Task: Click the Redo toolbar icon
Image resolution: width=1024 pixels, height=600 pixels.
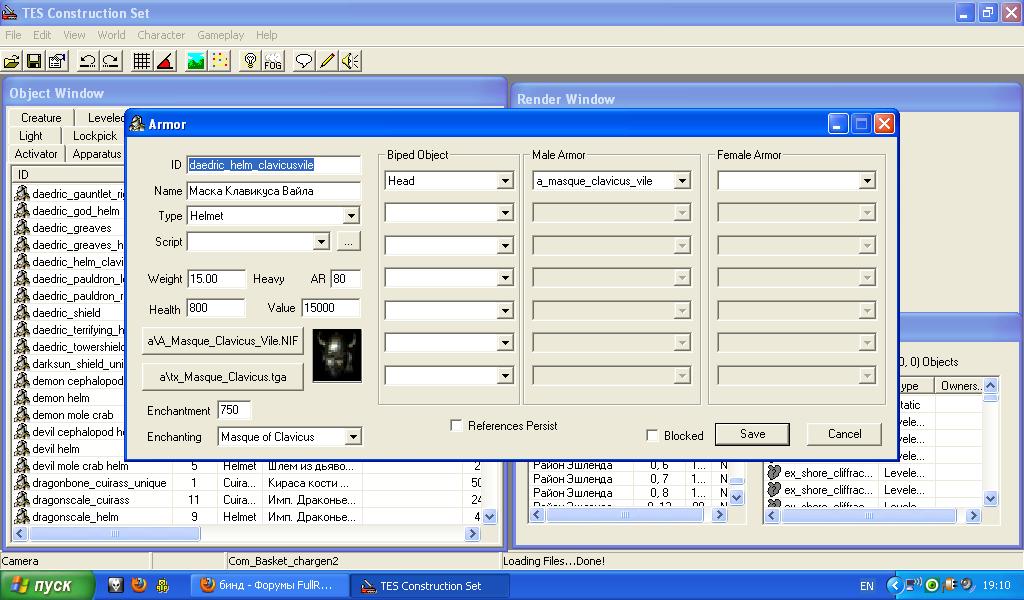Action: coord(111,61)
